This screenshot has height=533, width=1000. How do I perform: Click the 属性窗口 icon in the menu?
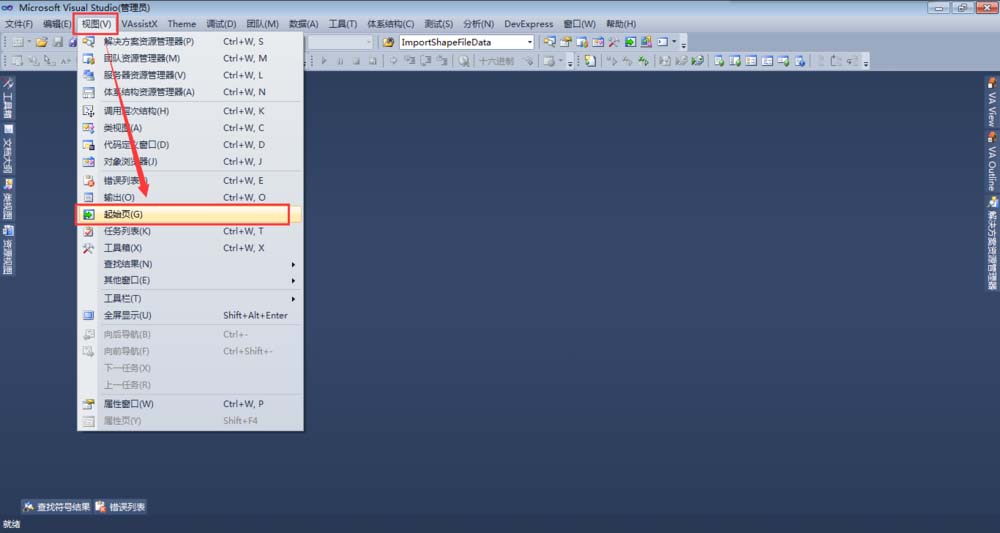89,404
